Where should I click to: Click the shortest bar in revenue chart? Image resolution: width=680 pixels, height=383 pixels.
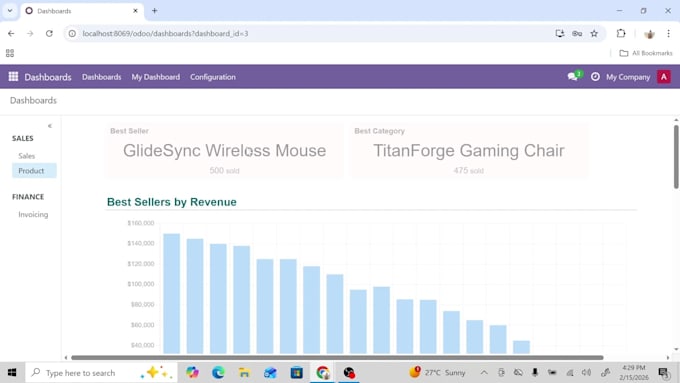click(x=521, y=347)
